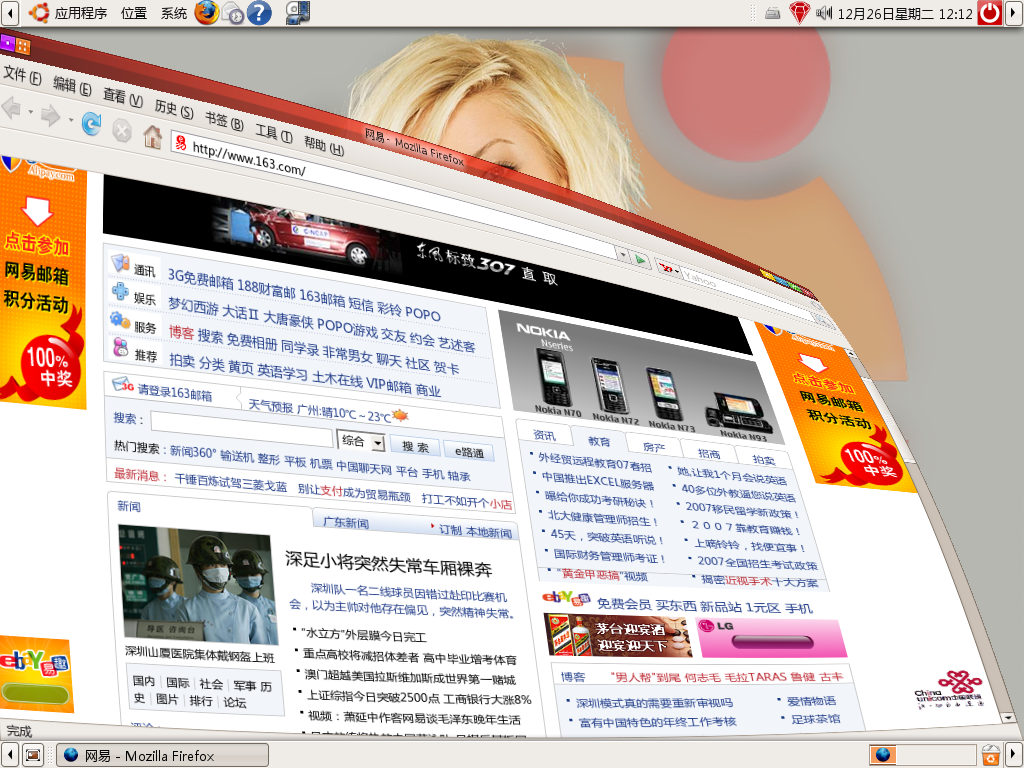1024x768 pixels.
Task: Open the blue question mark help launcher
Action: 259,13
